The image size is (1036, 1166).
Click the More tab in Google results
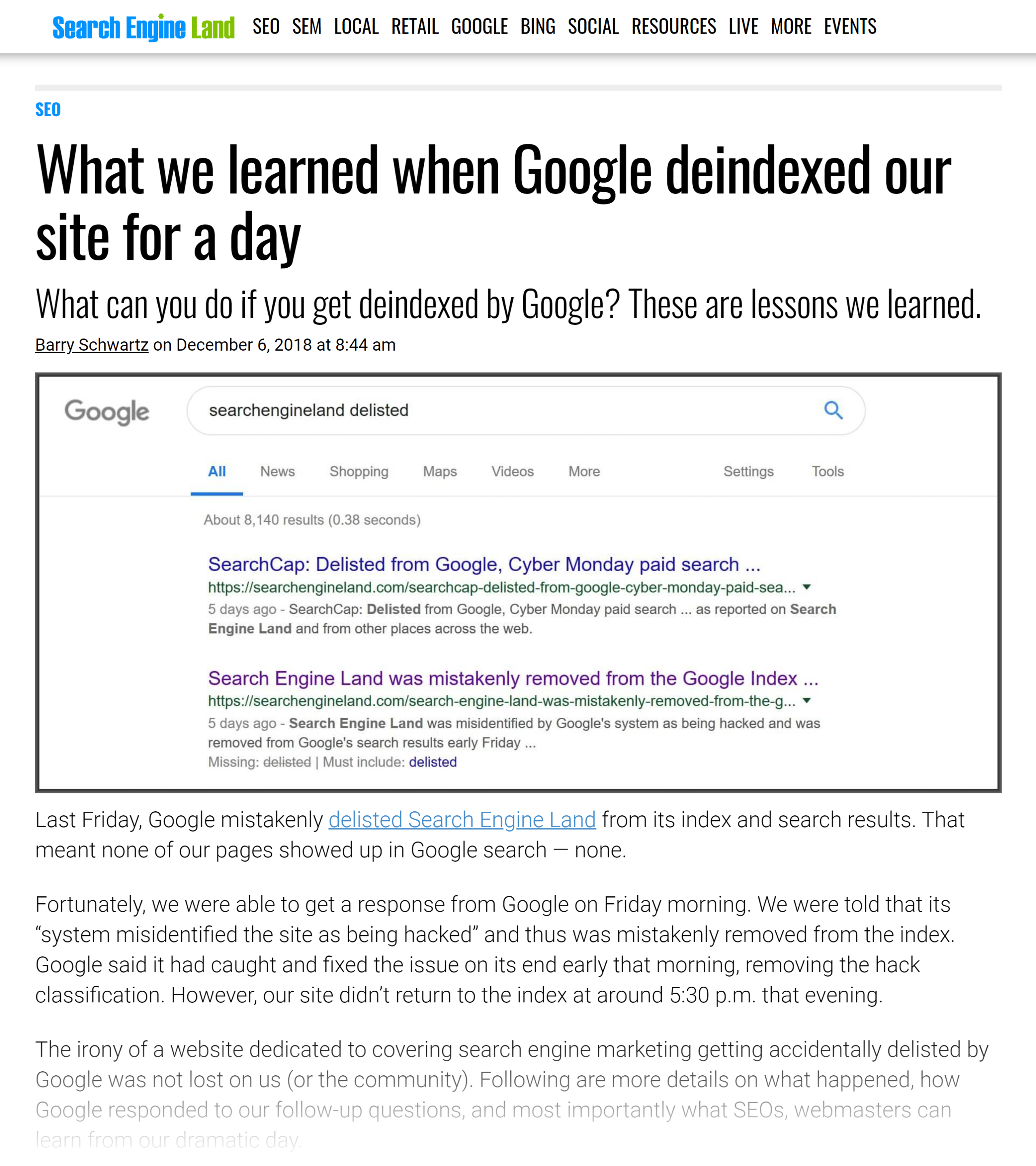click(584, 471)
